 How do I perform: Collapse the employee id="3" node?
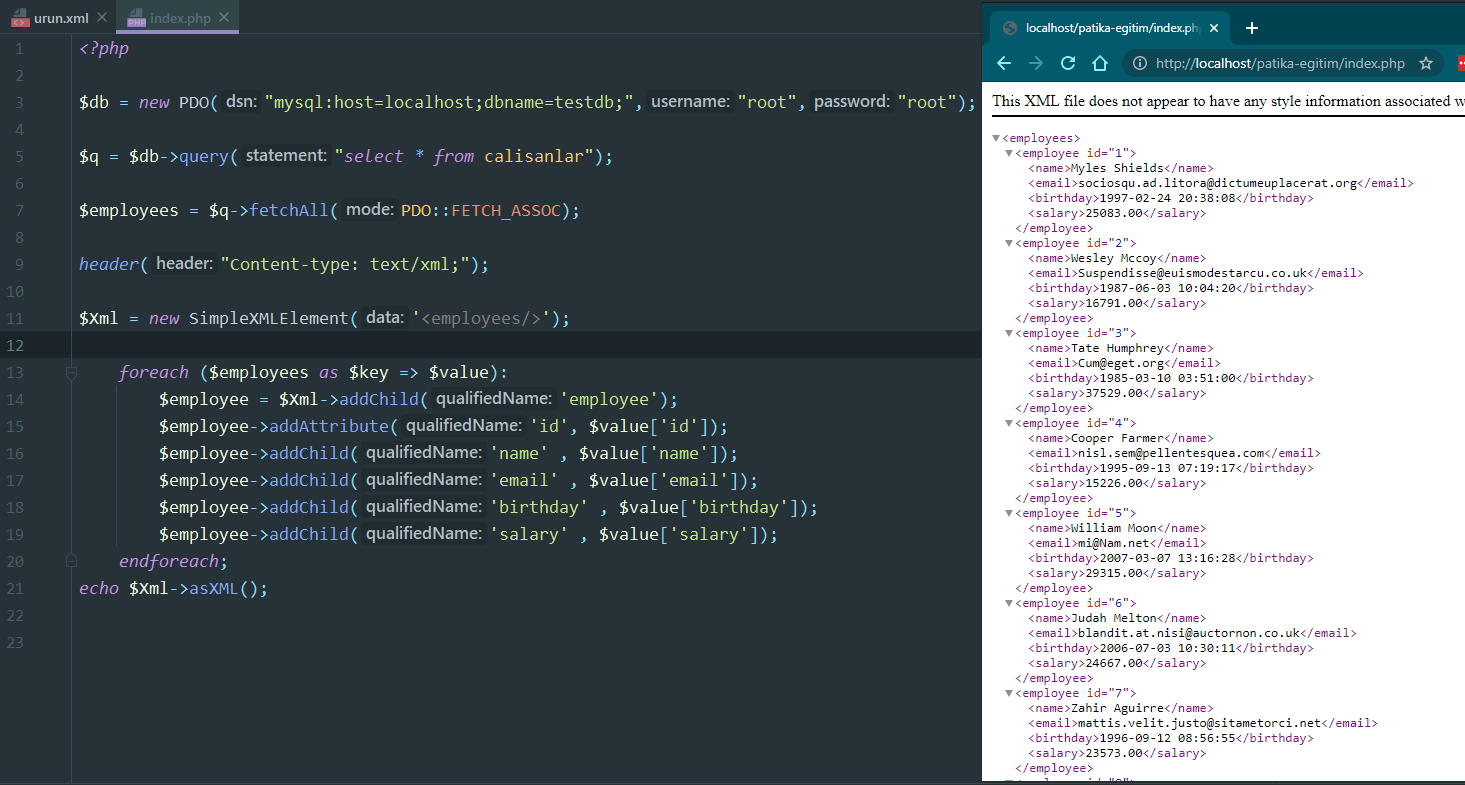coord(1009,333)
